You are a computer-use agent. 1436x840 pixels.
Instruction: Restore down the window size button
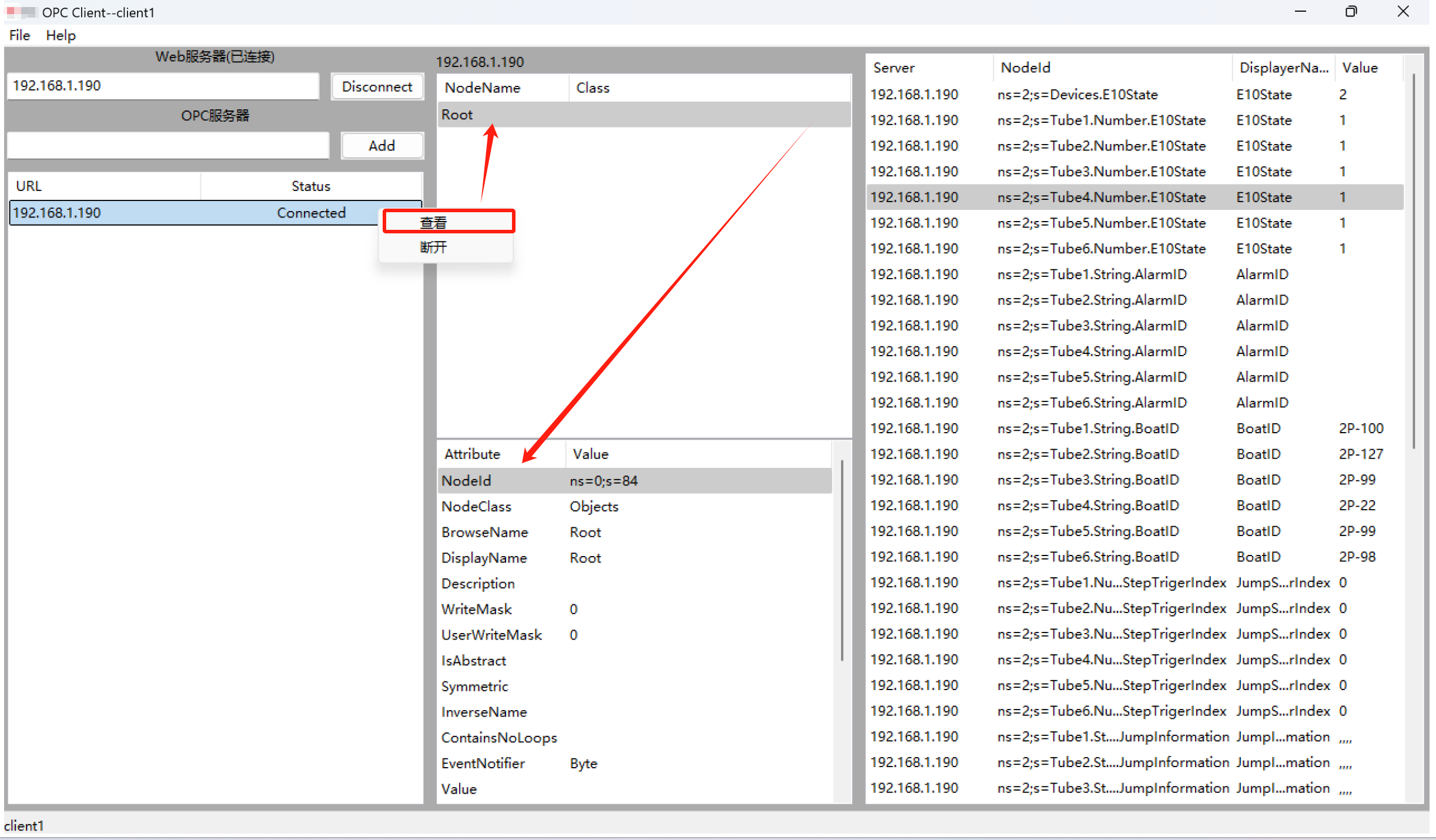pyautogui.click(x=1351, y=12)
